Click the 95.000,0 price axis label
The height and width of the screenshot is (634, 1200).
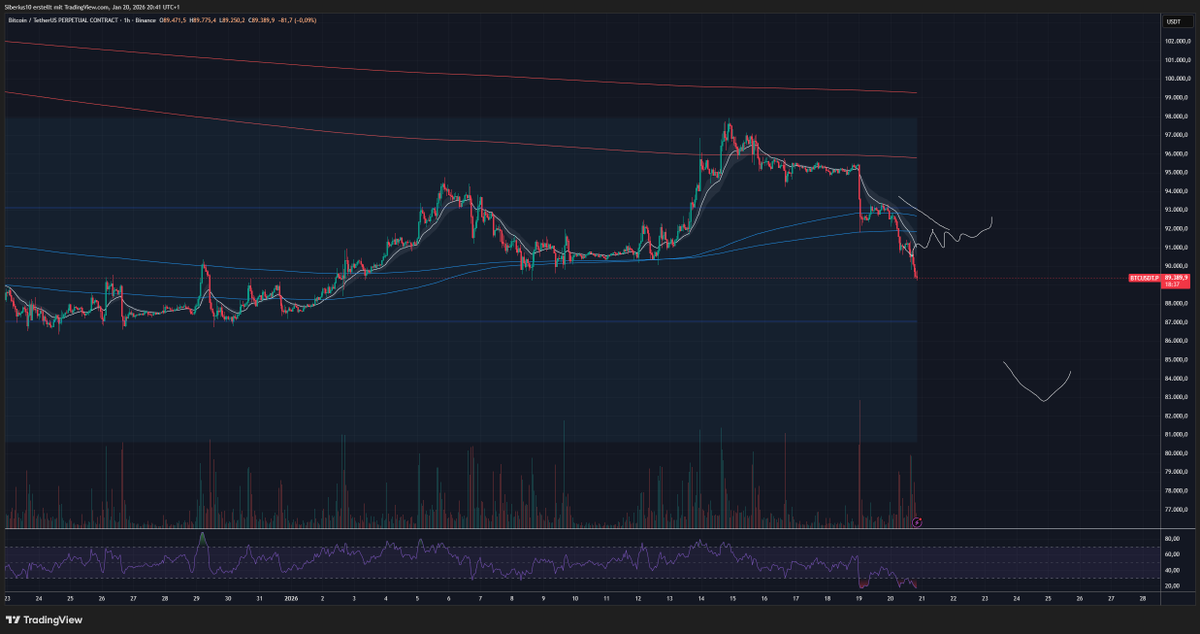[x=1174, y=172]
